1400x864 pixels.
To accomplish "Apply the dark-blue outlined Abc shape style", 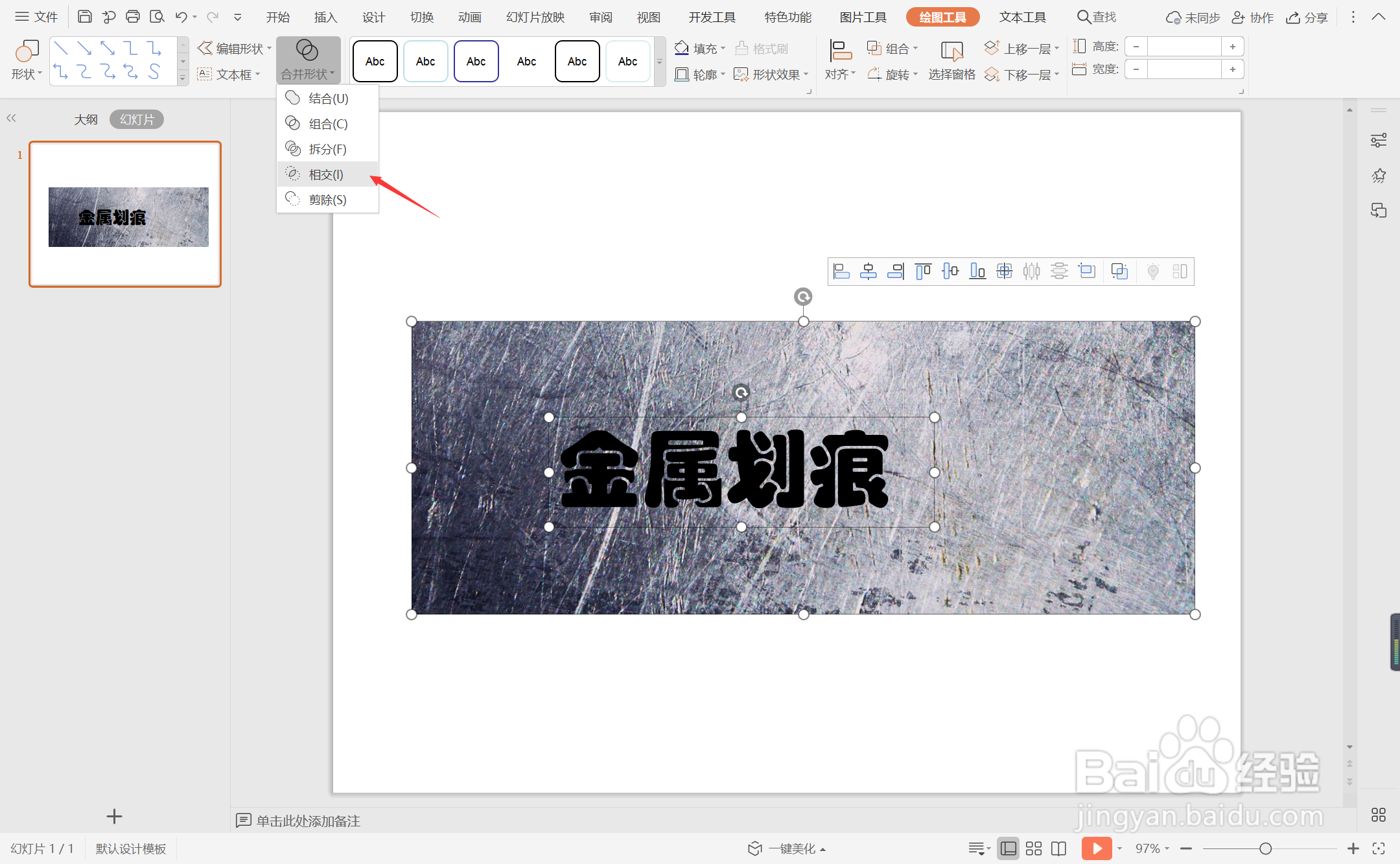I will click(476, 62).
